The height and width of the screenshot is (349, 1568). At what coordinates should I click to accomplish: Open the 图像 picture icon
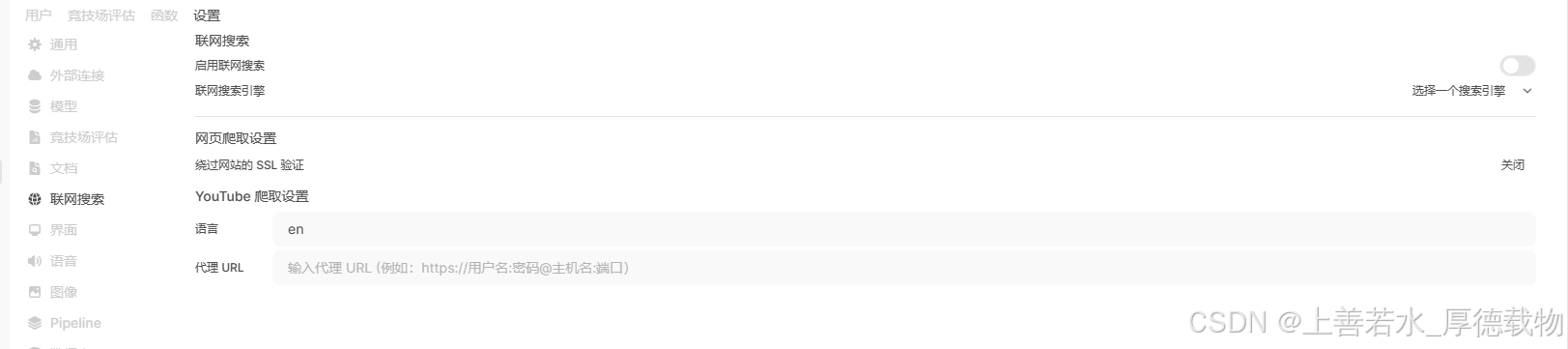(35, 292)
